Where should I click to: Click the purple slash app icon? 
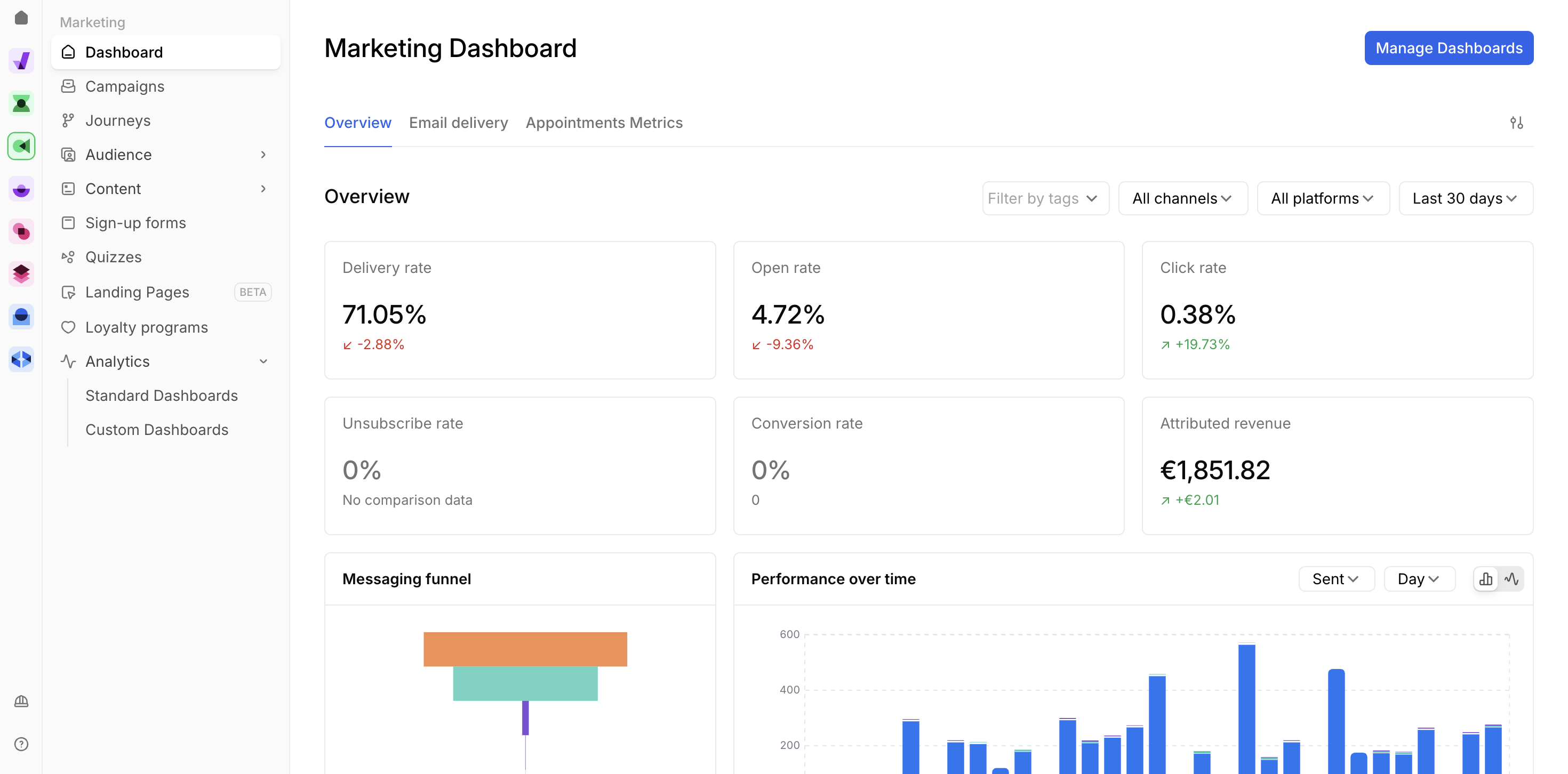(x=21, y=61)
